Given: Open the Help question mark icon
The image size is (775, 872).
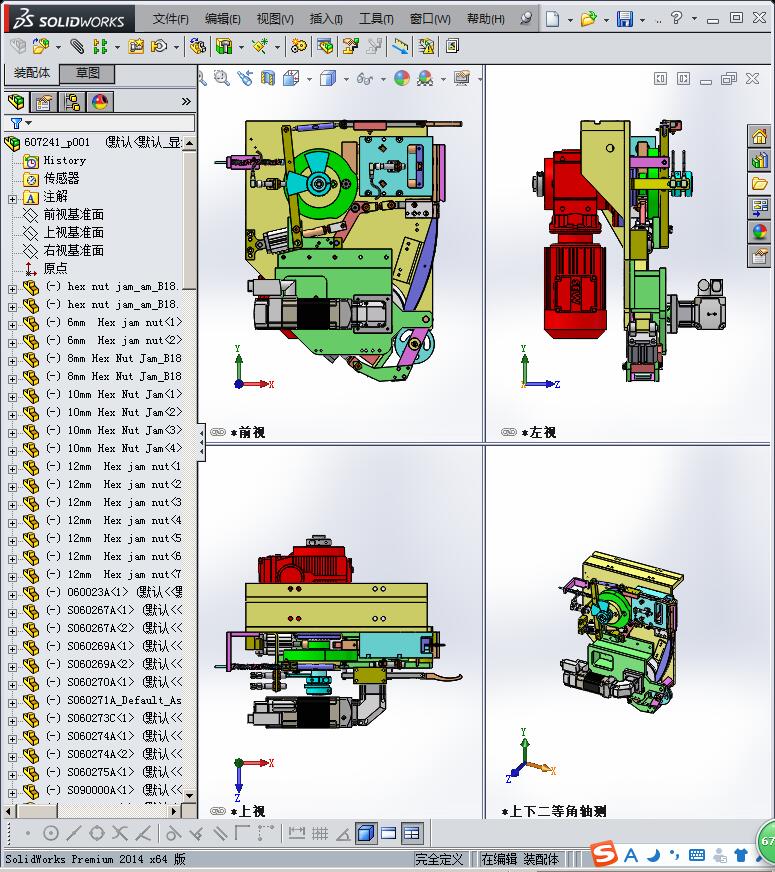Looking at the screenshot, I should pos(676,18).
